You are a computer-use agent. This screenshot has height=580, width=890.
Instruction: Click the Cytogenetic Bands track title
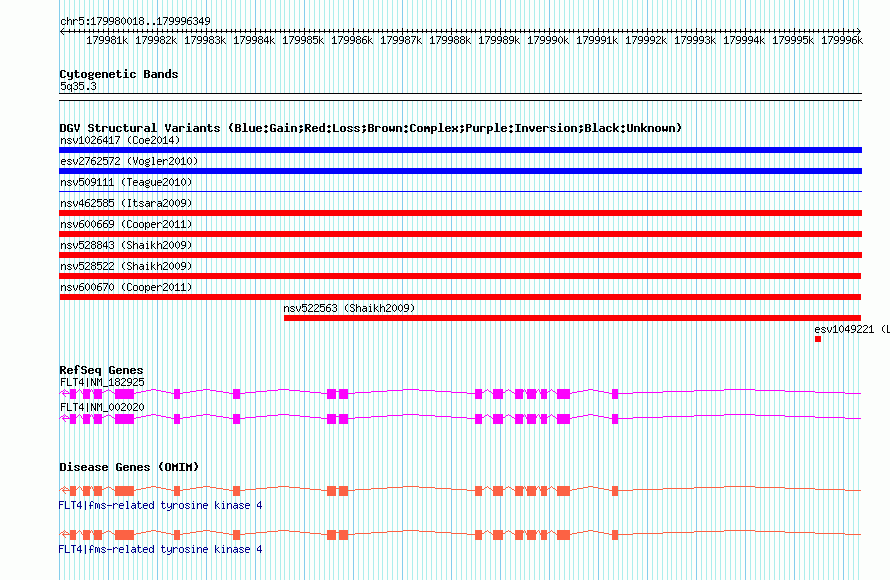click(x=119, y=74)
